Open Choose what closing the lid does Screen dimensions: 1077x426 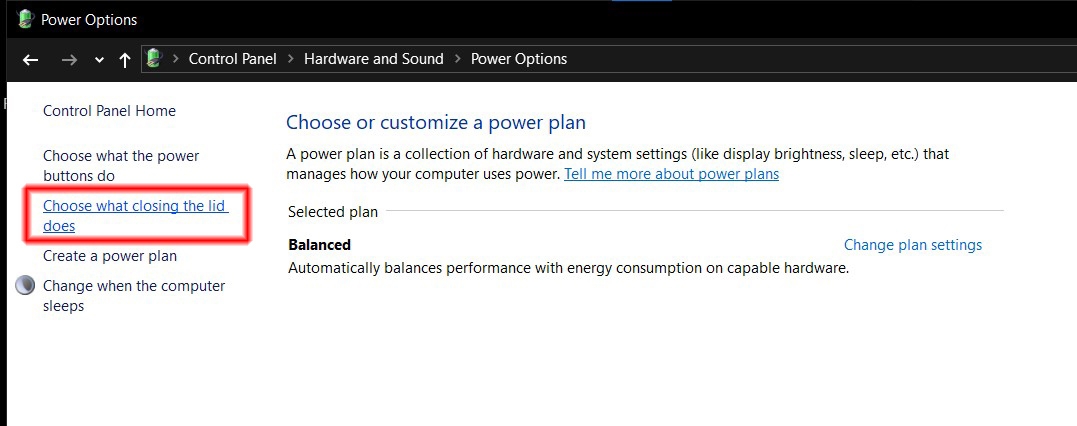coord(135,215)
